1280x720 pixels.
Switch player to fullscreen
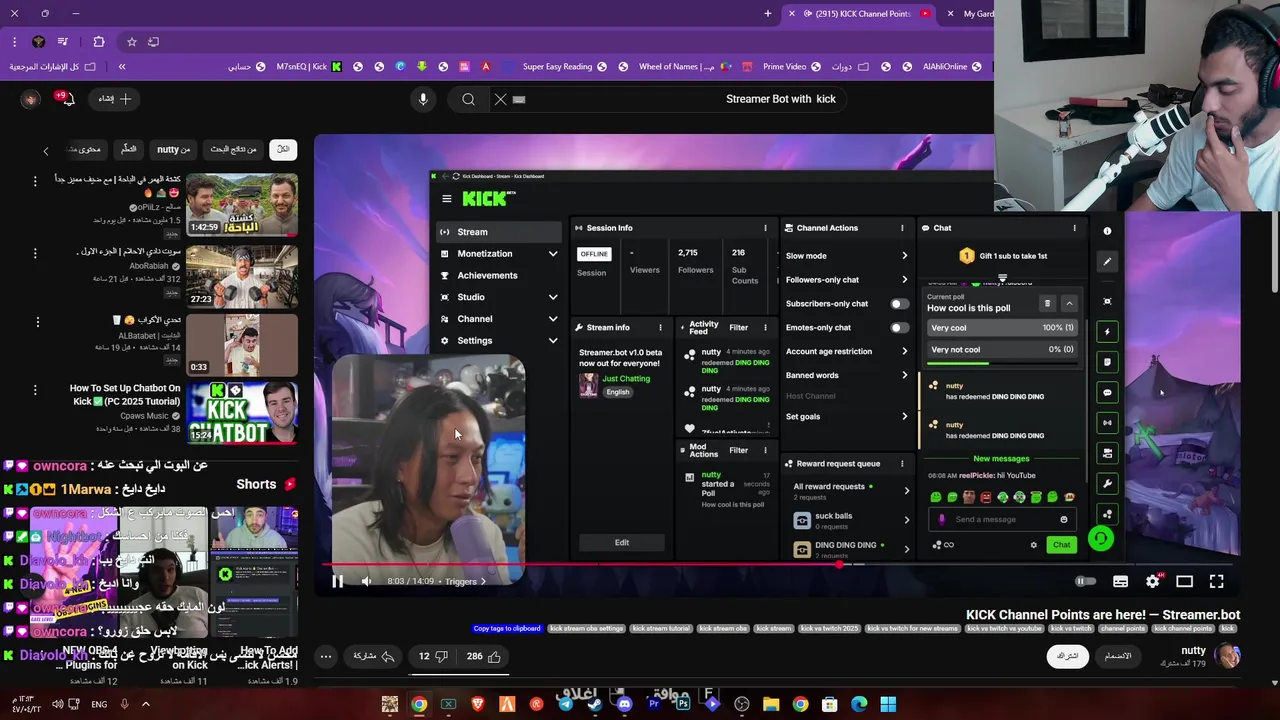coord(1216,581)
